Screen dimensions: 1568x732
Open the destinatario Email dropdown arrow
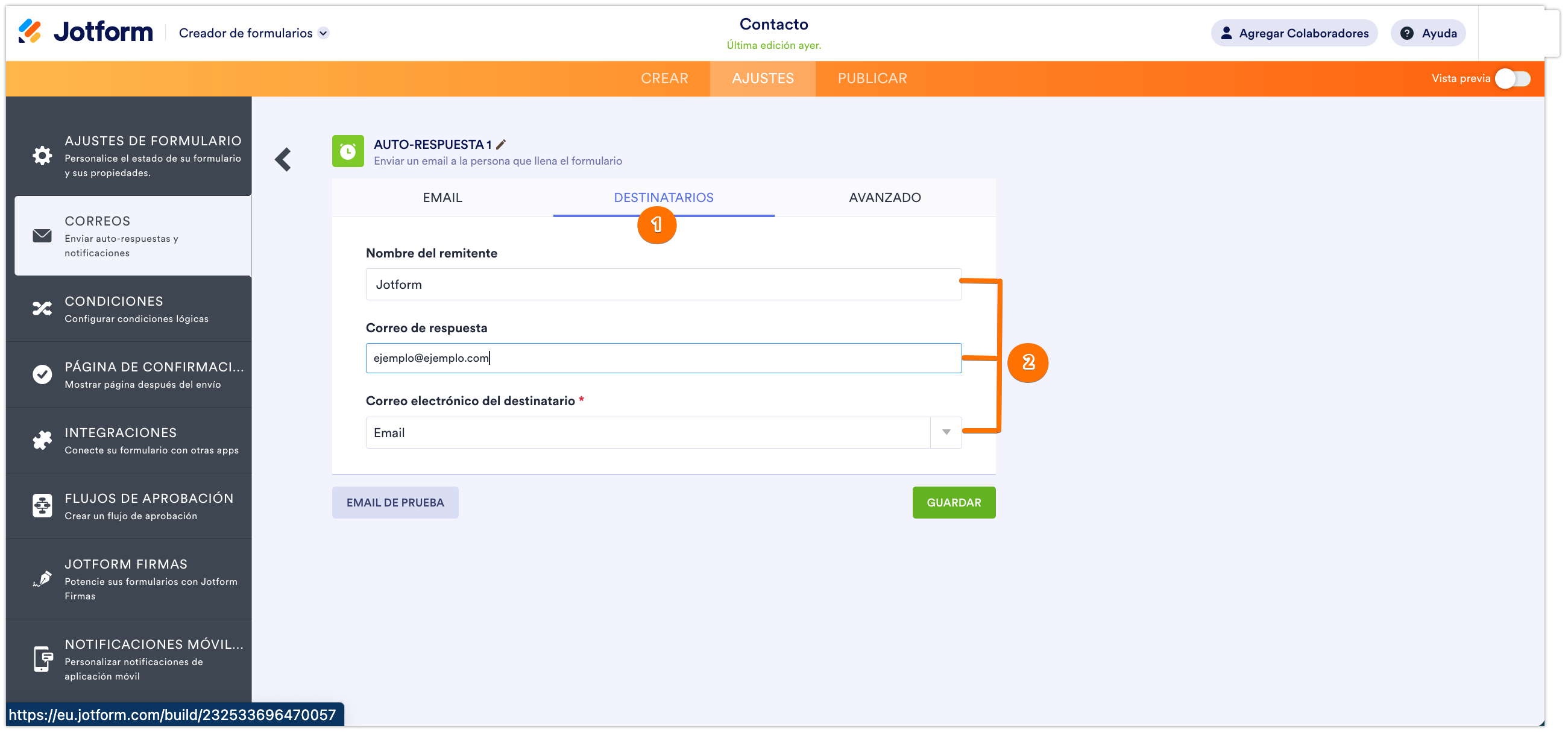946,432
